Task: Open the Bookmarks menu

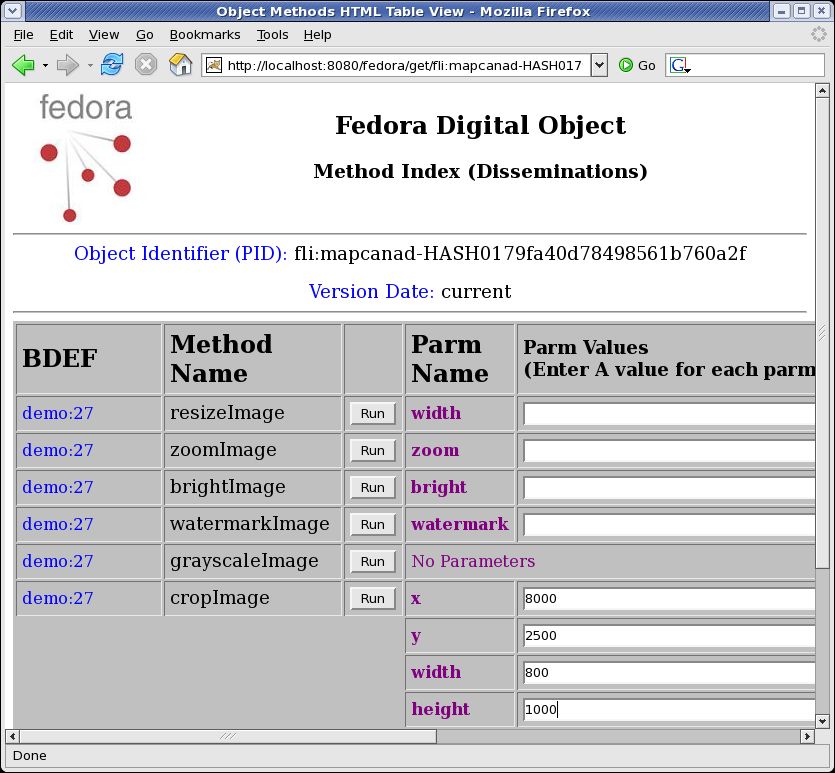Action: (x=205, y=35)
